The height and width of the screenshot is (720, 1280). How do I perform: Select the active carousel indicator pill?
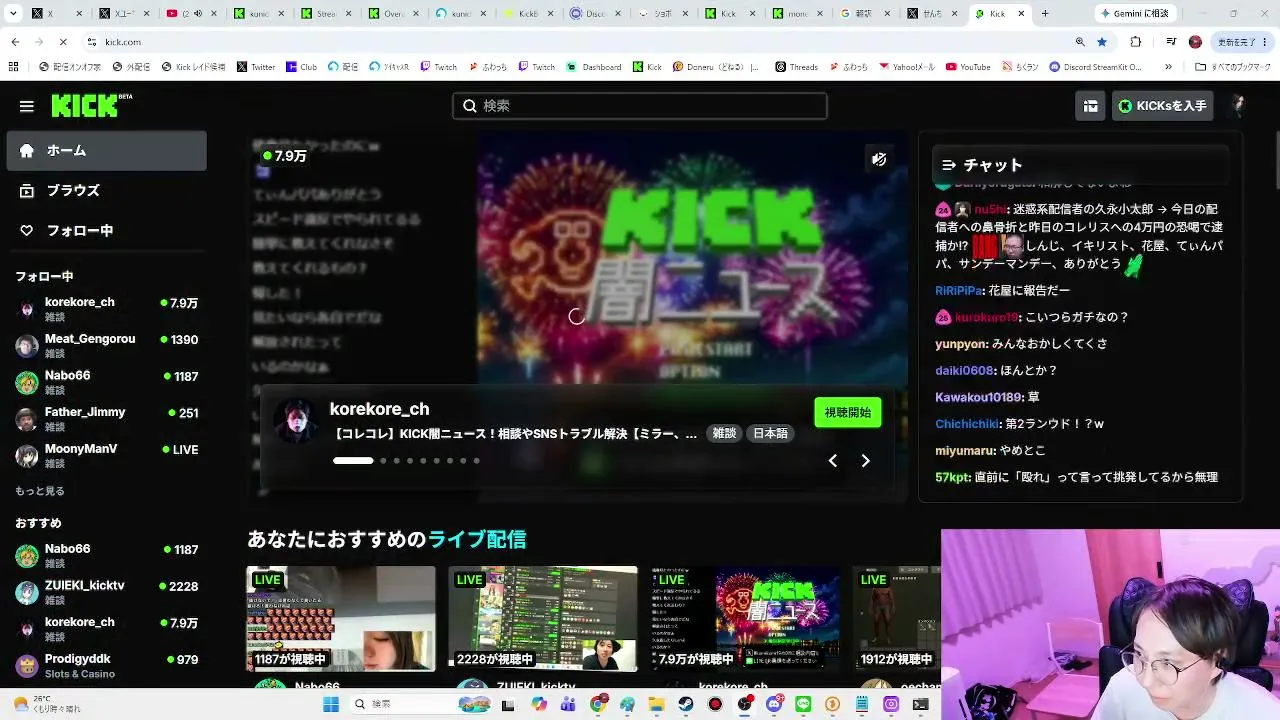click(353, 461)
